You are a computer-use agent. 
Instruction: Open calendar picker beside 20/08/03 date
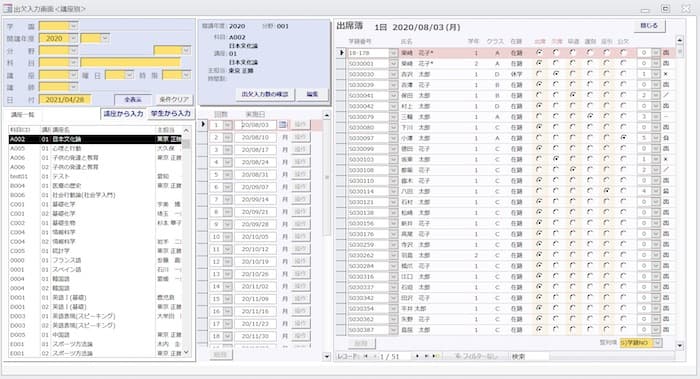pyautogui.click(x=283, y=125)
